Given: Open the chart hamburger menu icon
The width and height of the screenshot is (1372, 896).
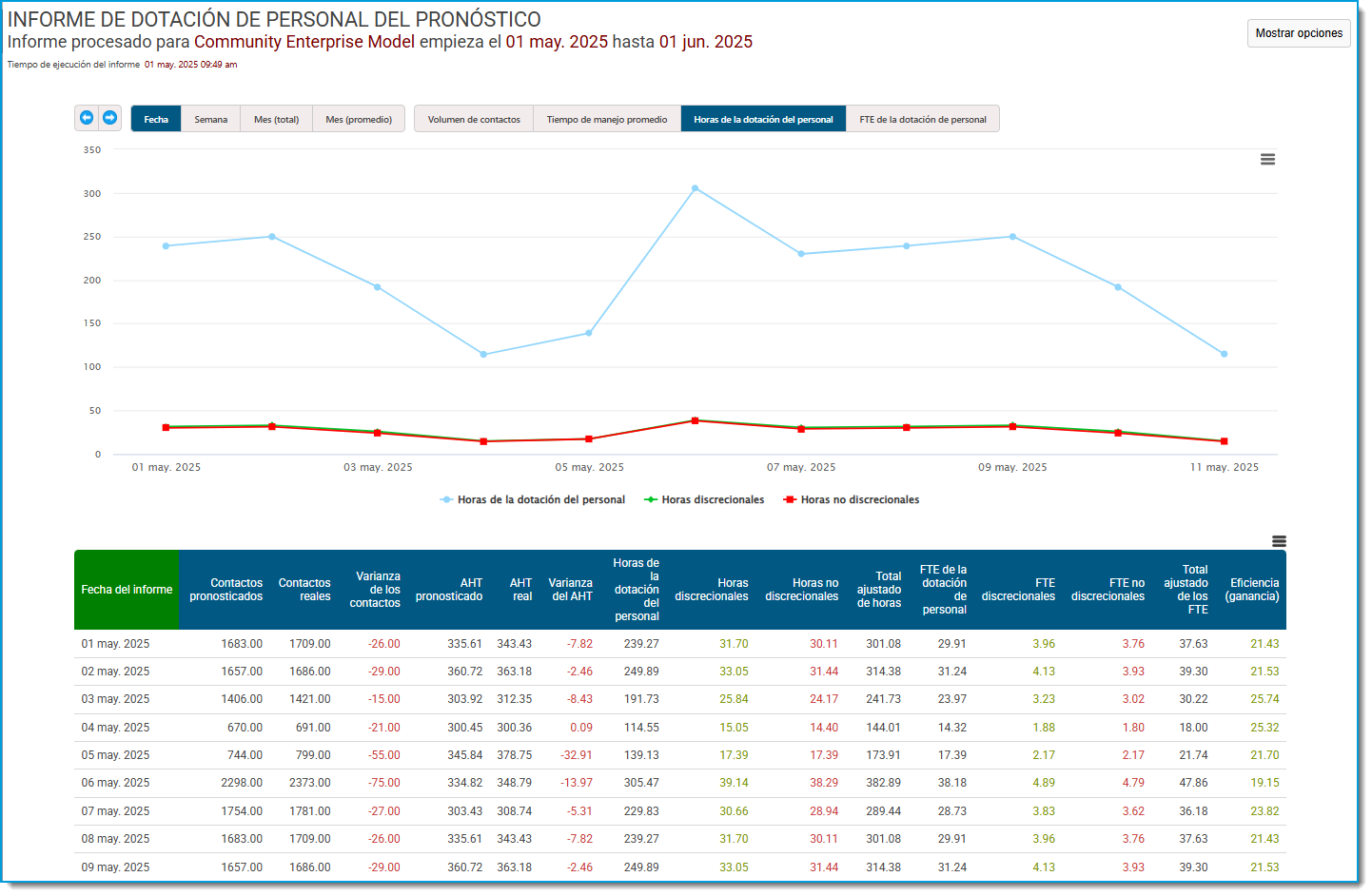Looking at the screenshot, I should tap(1267, 160).
